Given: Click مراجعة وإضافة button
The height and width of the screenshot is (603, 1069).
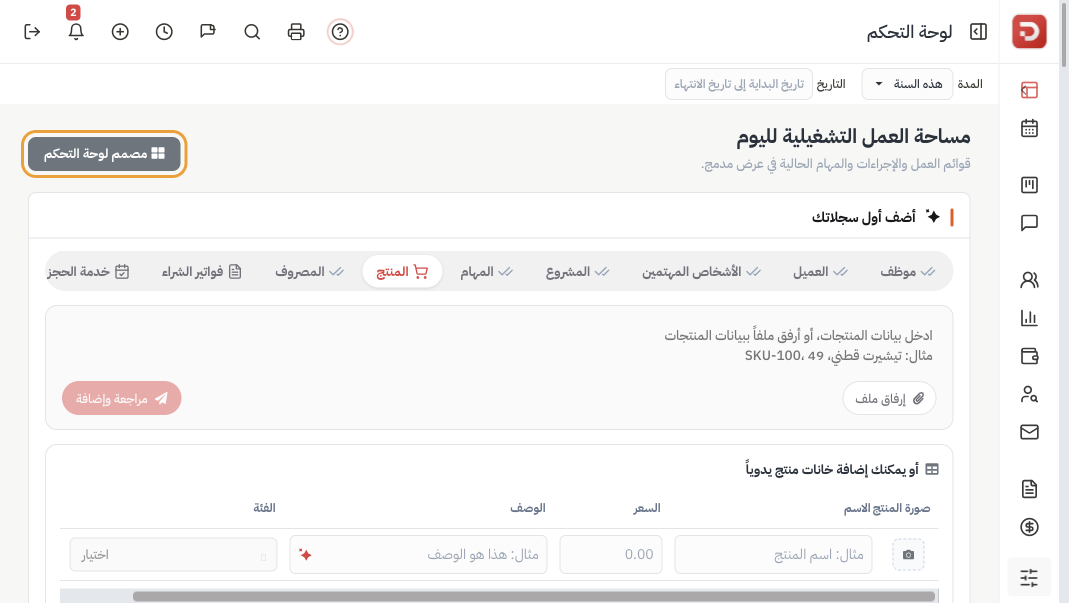Looking at the screenshot, I should pyautogui.click(x=121, y=398).
